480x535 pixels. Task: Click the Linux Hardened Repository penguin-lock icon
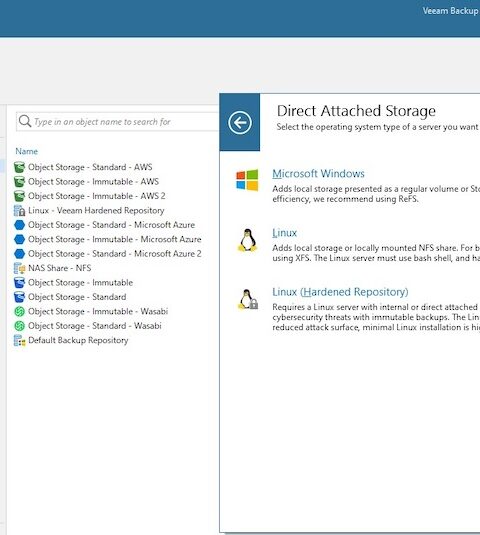(248, 300)
